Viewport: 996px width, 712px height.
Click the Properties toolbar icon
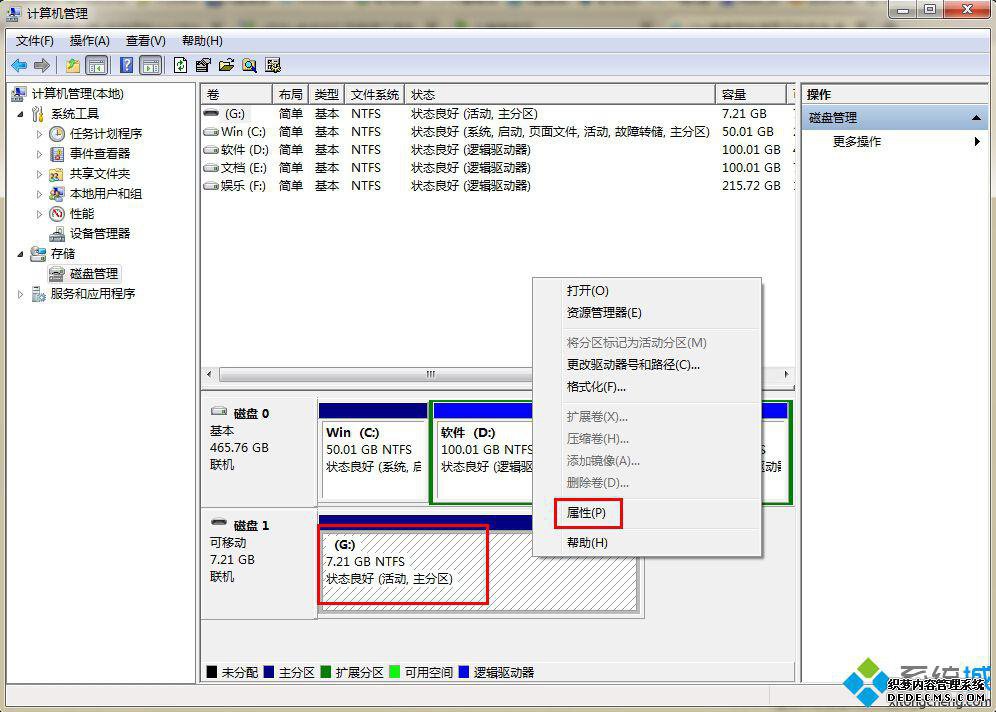[203, 65]
